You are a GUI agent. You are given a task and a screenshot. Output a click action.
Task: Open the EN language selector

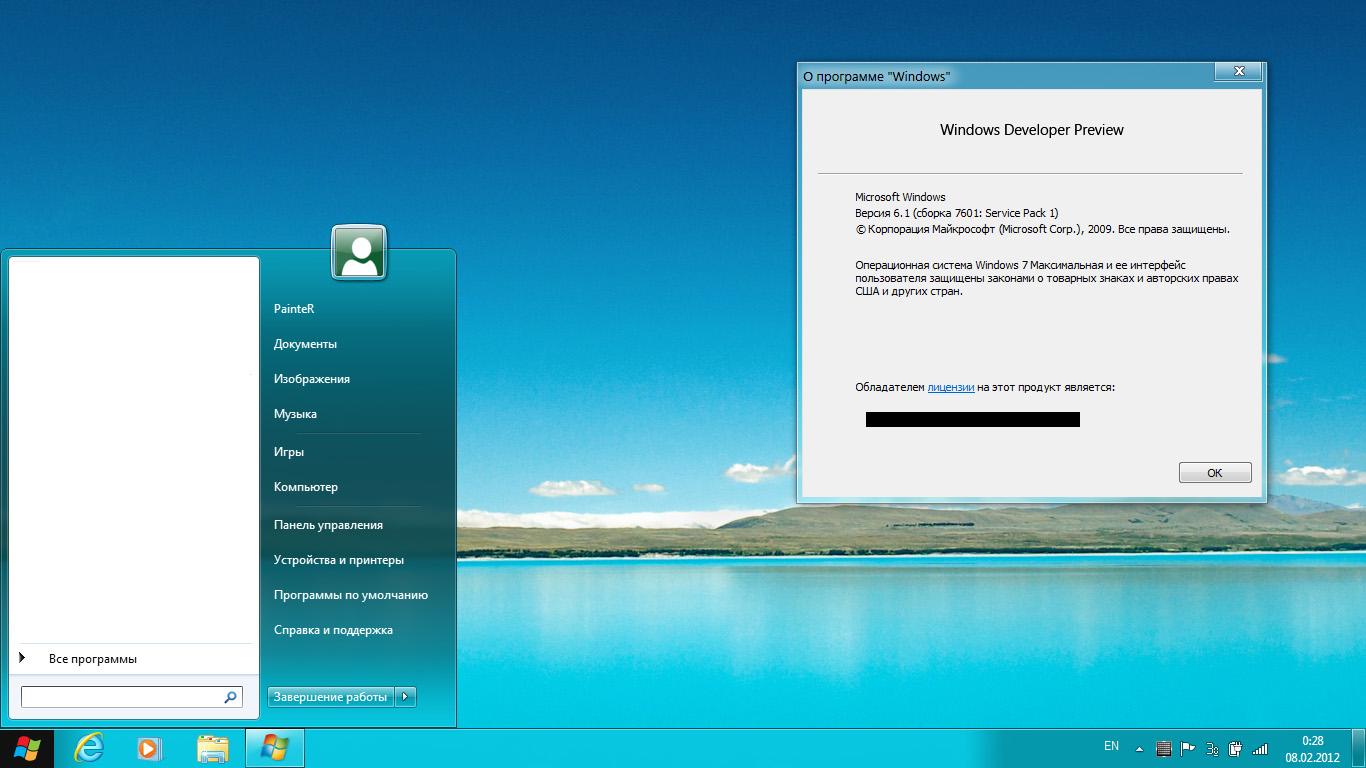tap(1111, 746)
